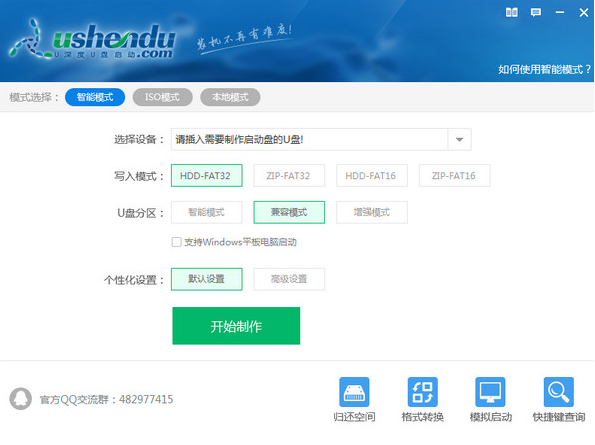Select ZIP-FAT16 write mode

click(454, 176)
